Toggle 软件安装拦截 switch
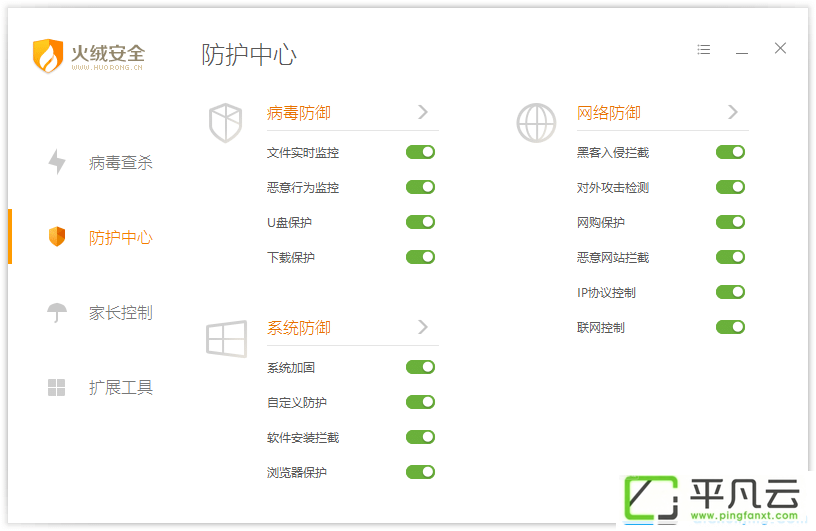Image resolution: width=816 pixels, height=531 pixels. [x=420, y=437]
